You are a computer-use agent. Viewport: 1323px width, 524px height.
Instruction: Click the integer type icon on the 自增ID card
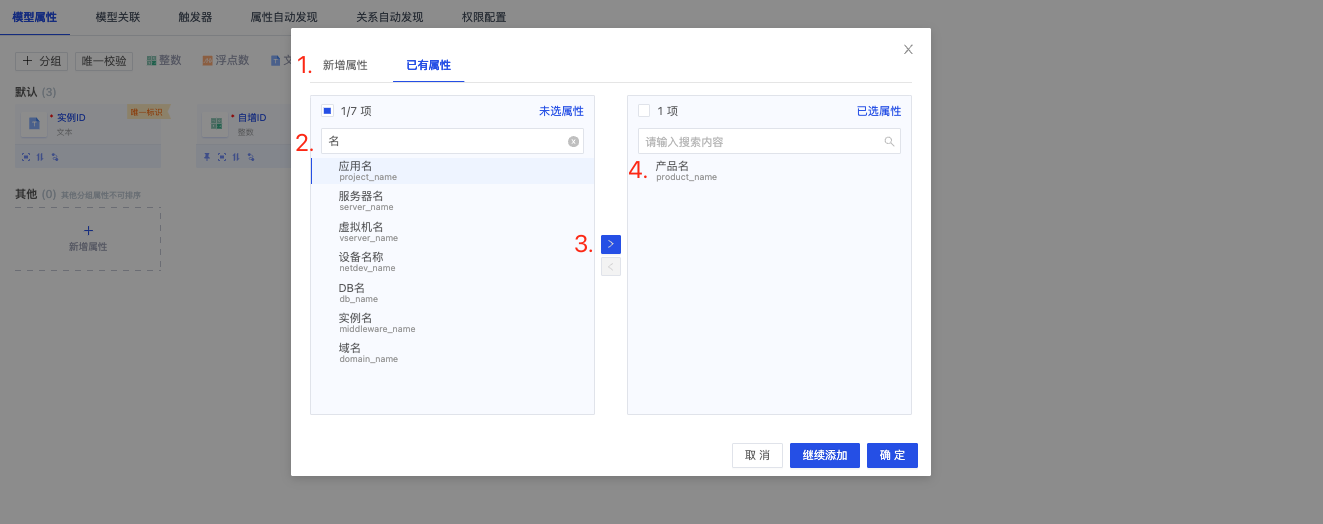pyautogui.click(x=215, y=124)
